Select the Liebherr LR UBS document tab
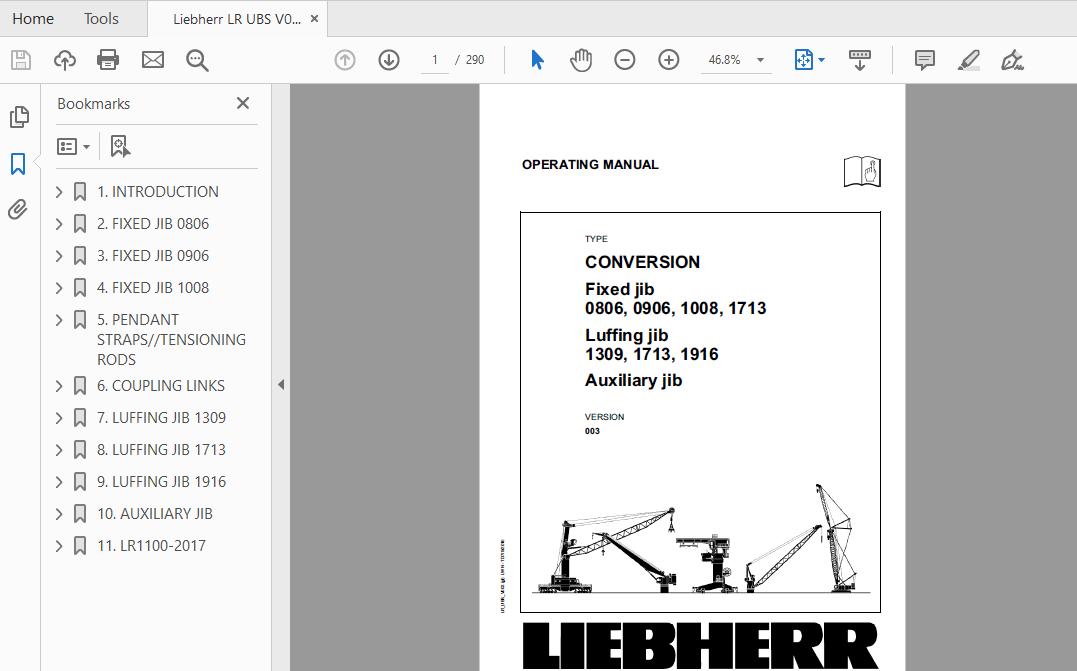The height and width of the screenshot is (671, 1077). 236,19
